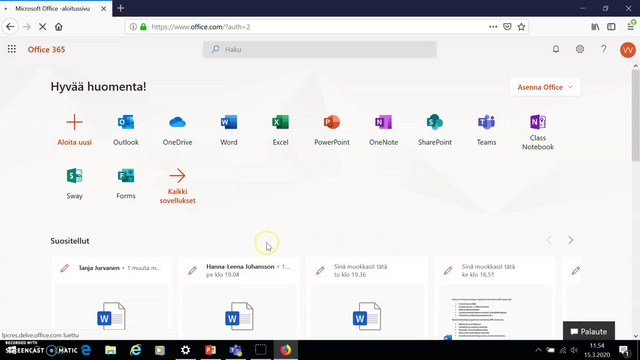Open page actions three-dot menu
This screenshot has height=360, width=640.
493,27
